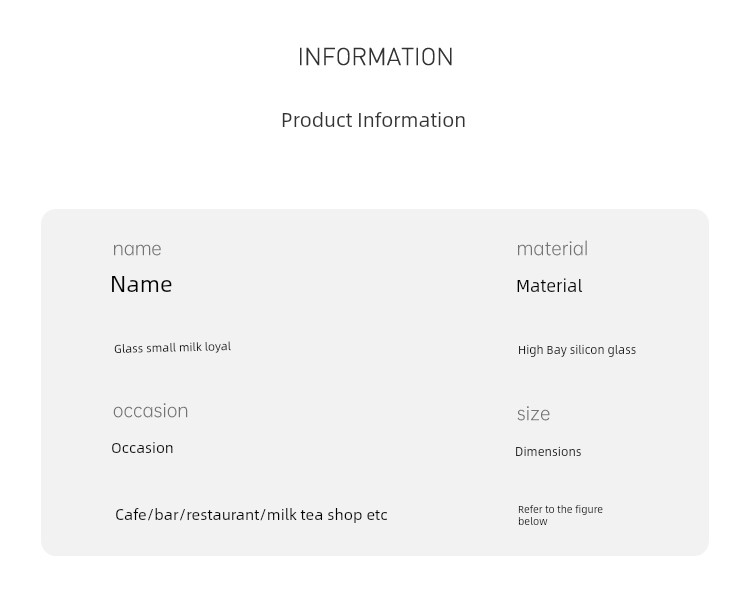Image resolution: width=750 pixels, height=616 pixels.
Task: Click the Material heading
Action: (549, 286)
